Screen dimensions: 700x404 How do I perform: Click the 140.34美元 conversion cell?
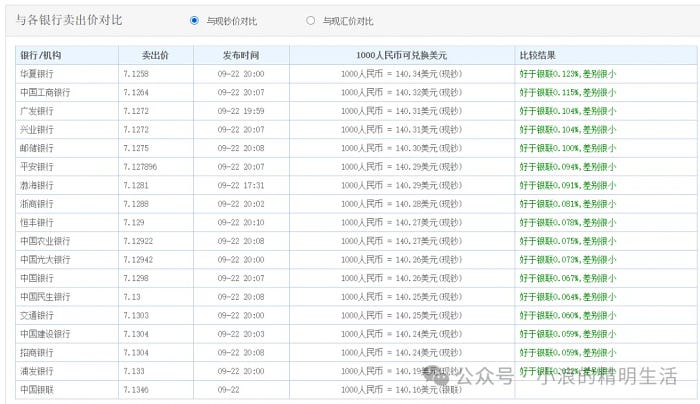point(401,74)
